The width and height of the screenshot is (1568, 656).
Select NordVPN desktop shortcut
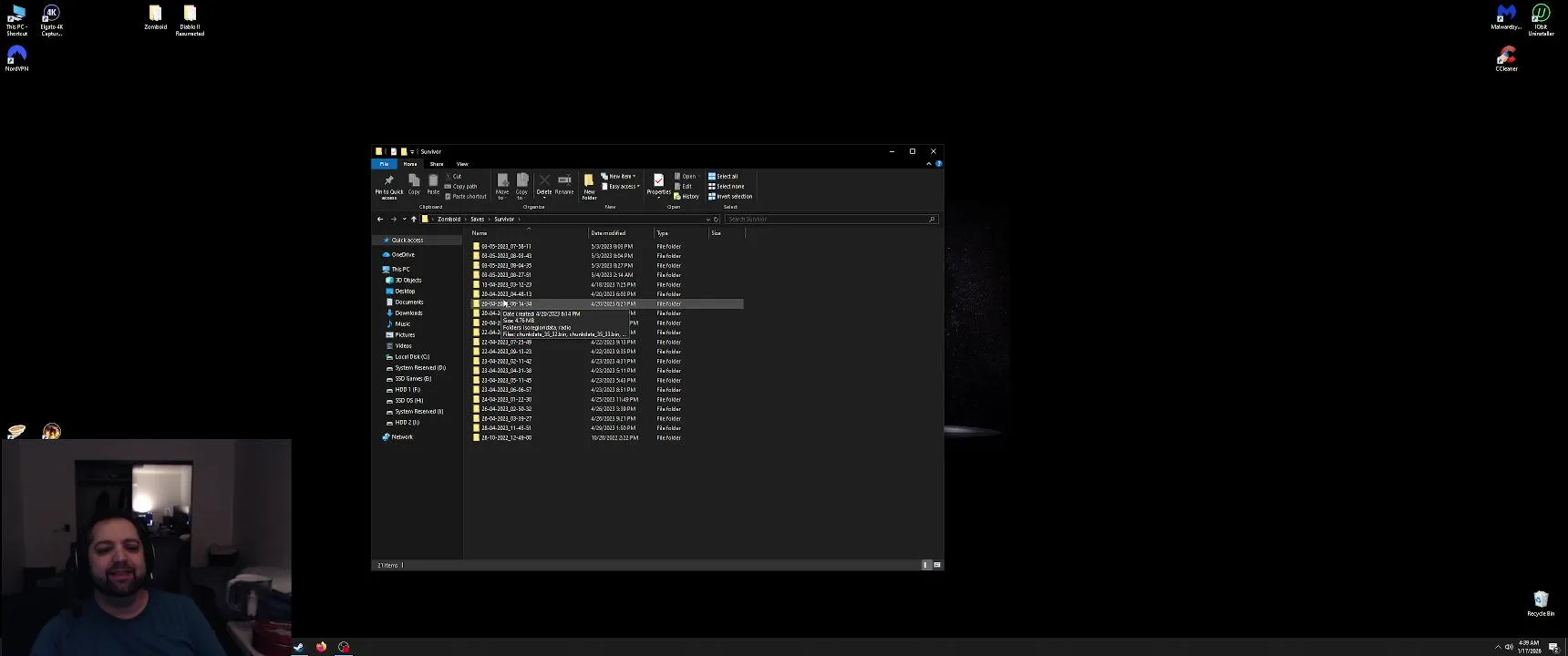click(x=16, y=58)
